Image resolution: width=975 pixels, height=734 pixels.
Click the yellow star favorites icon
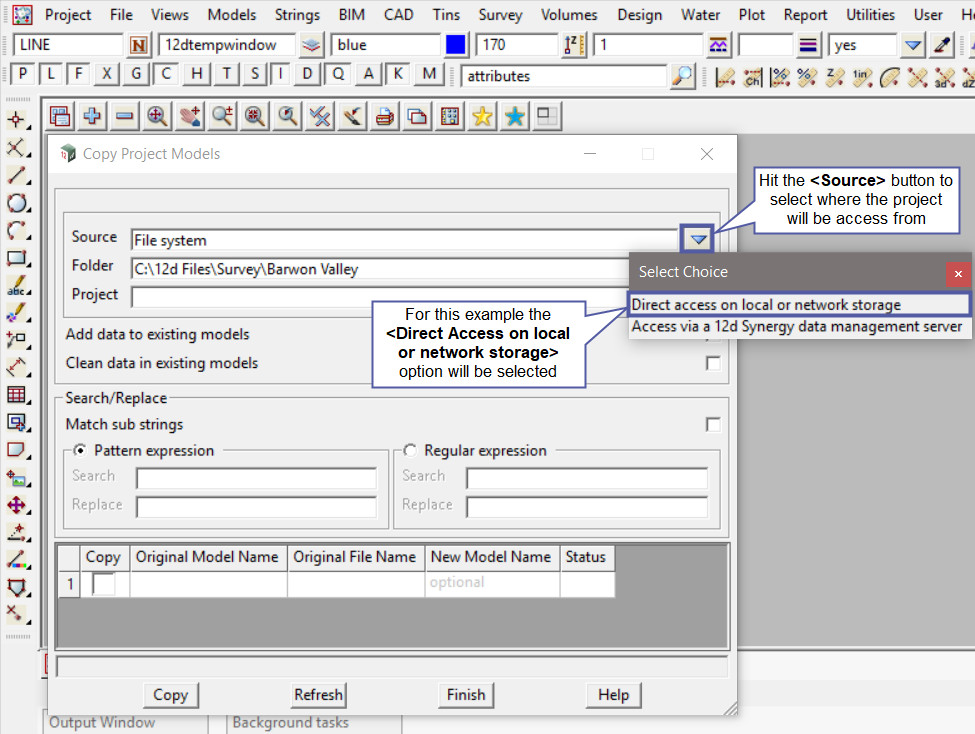(482, 117)
